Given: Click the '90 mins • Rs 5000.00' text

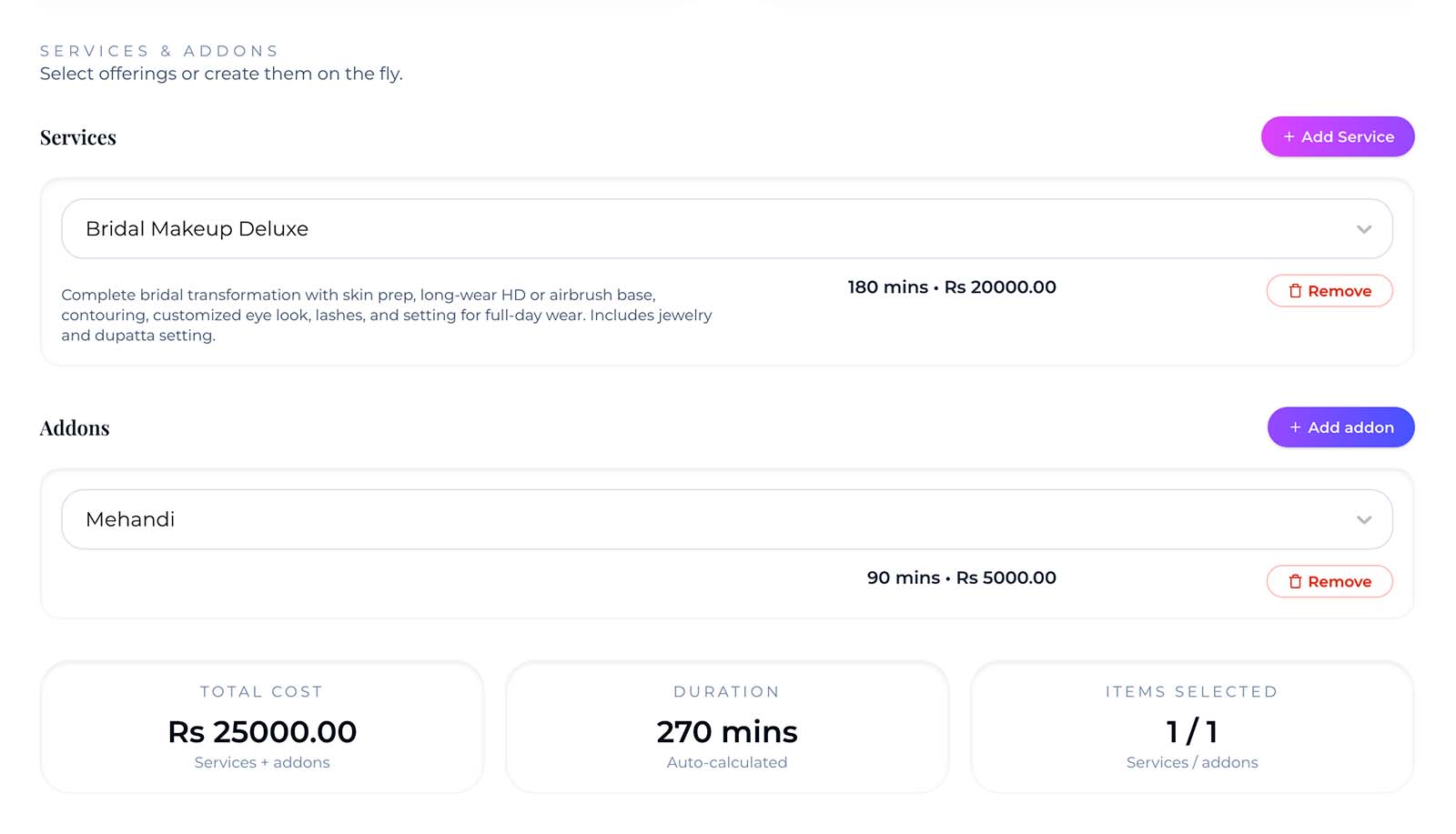Looking at the screenshot, I should (961, 578).
